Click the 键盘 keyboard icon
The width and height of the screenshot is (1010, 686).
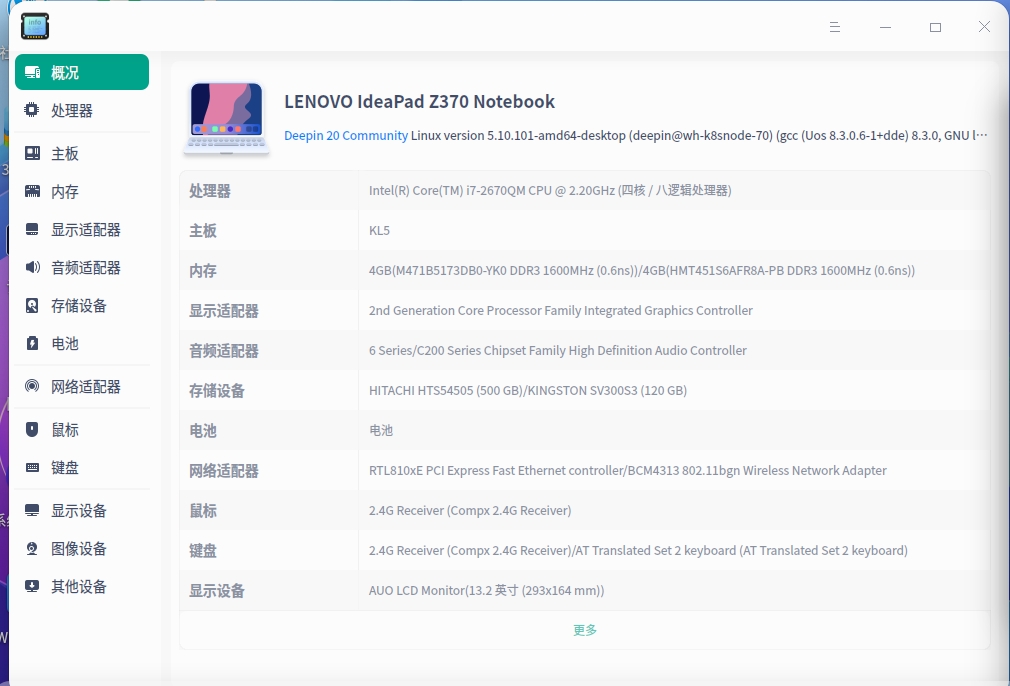tap(32, 468)
